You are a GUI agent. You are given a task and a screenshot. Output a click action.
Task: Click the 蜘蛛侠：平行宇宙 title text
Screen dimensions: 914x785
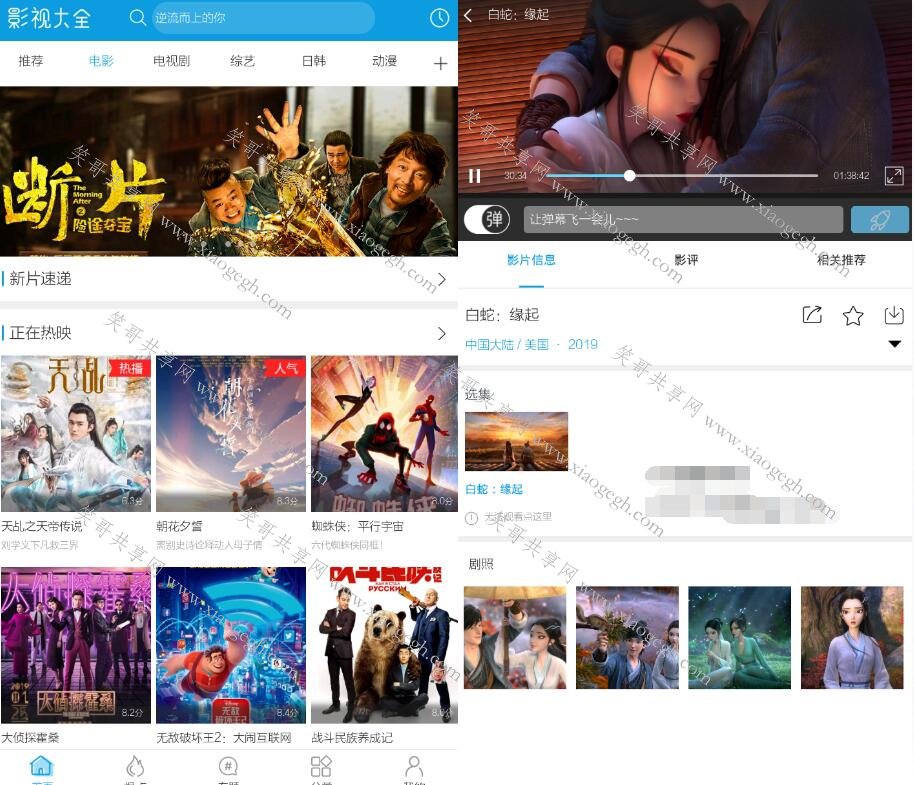click(357, 527)
